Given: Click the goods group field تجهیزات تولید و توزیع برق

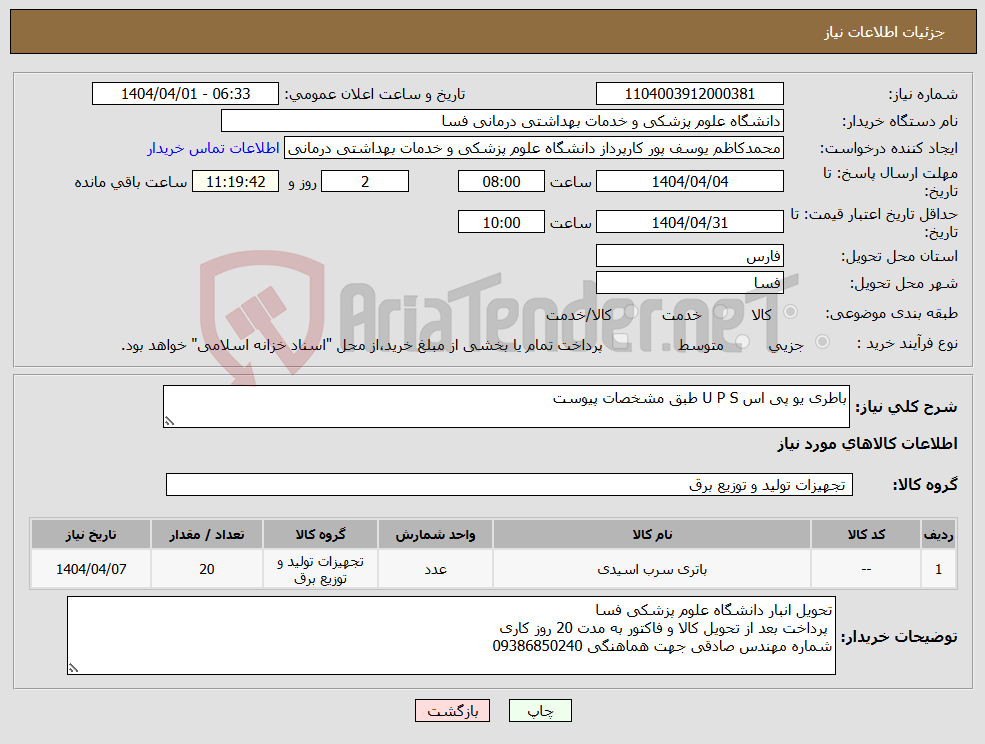Looking at the screenshot, I should tap(509, 484).
